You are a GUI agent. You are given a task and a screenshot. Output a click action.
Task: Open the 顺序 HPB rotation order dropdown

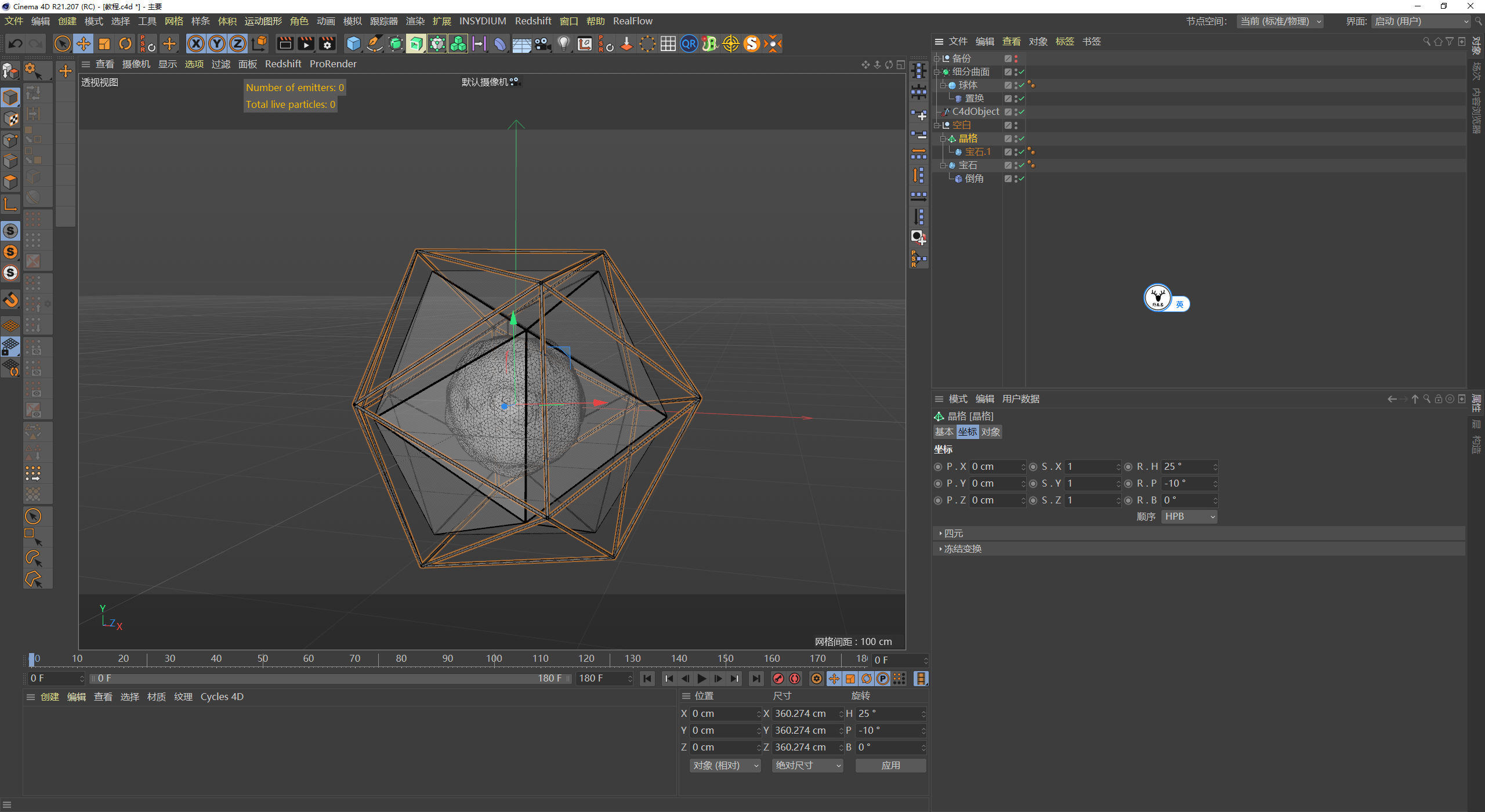click(1189, 517)
